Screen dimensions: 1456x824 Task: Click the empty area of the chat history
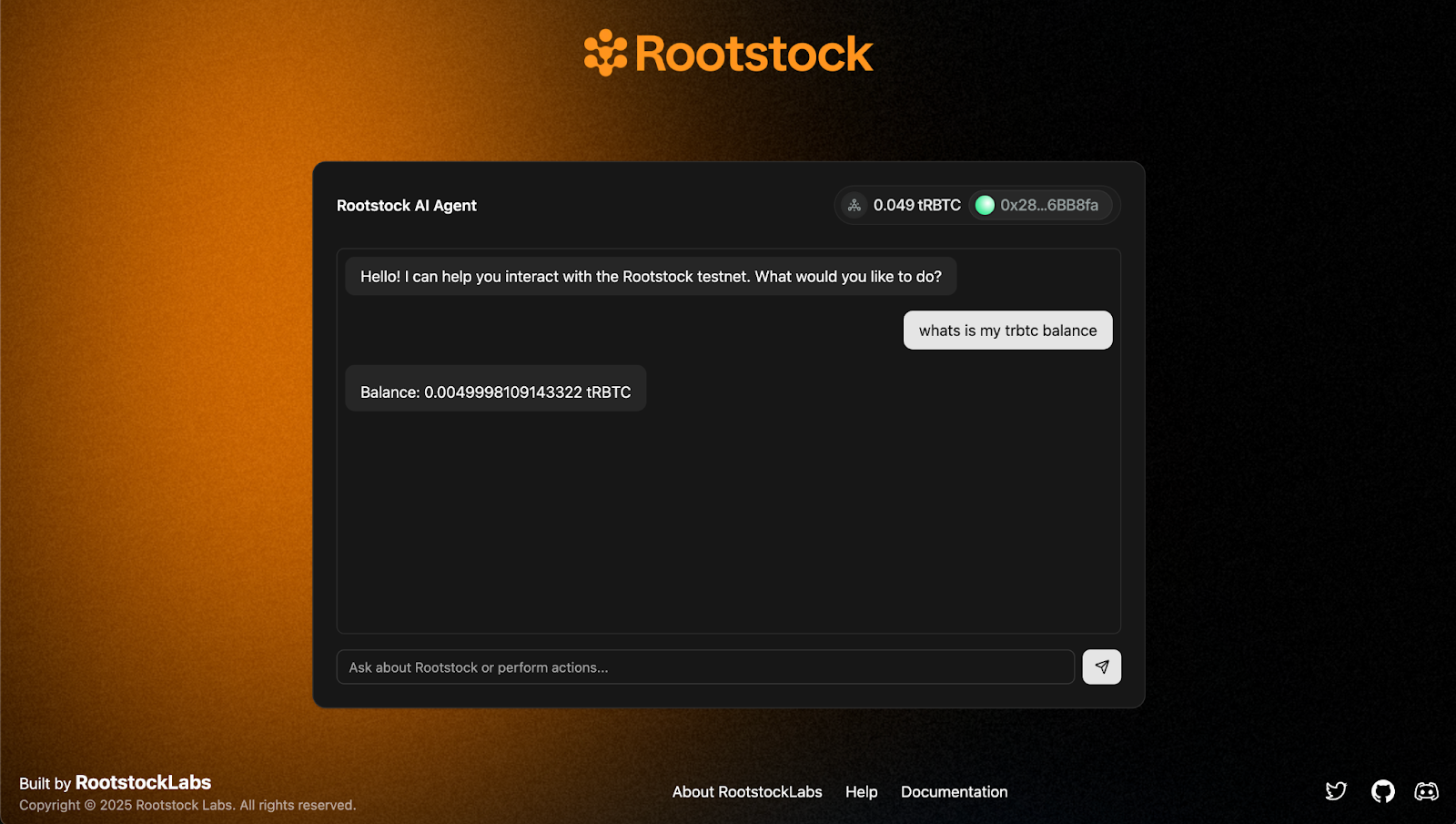728,528
